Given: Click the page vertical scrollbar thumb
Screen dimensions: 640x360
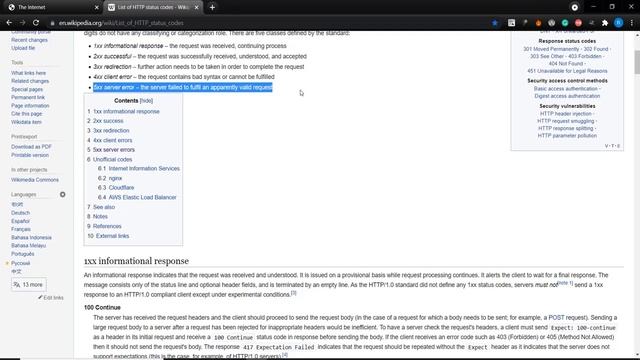Looking at the screenshot, I should [637, 62].
